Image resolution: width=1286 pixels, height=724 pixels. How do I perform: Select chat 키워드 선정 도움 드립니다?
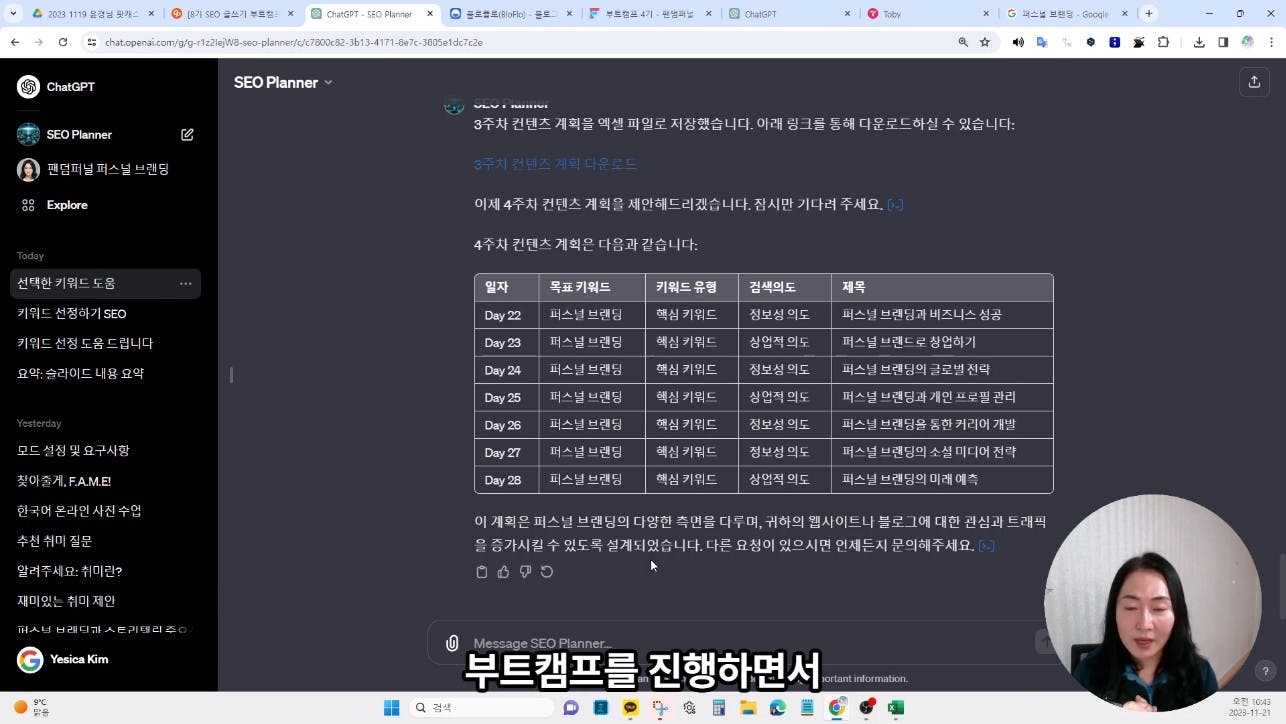point(85,343)
